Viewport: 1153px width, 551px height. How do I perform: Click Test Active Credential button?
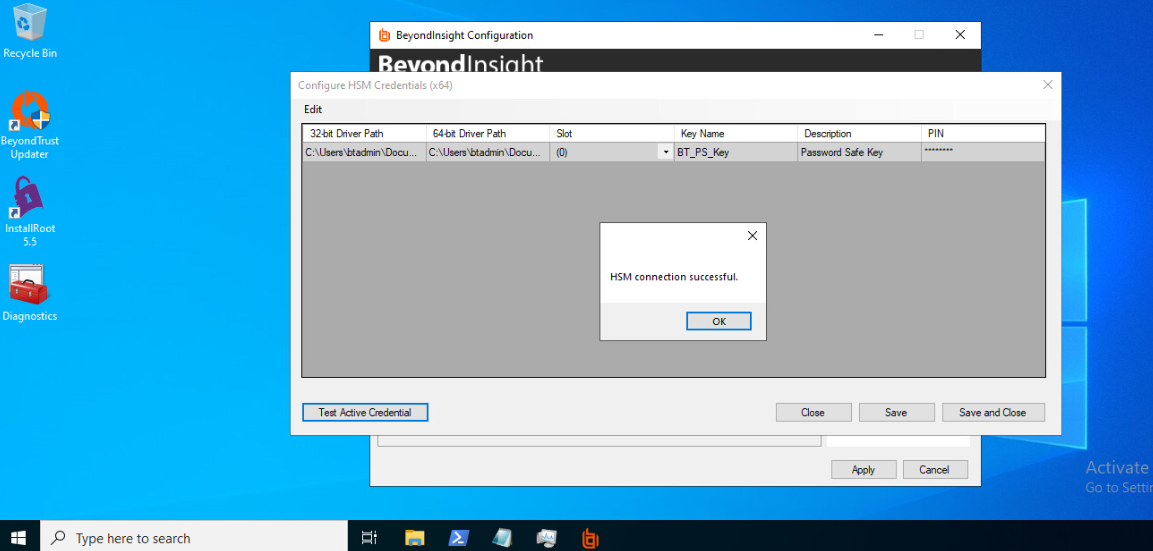tap(365, 413)
